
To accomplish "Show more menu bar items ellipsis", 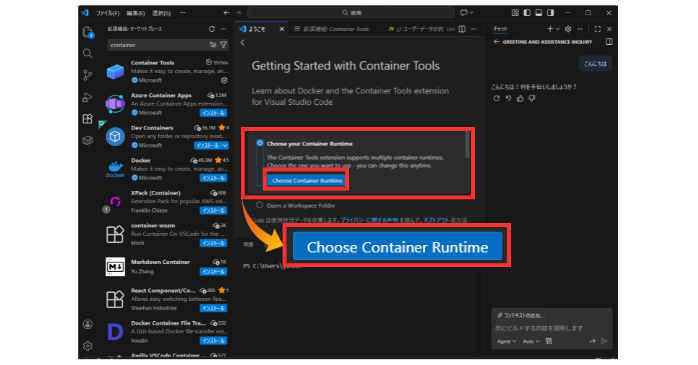I will [183, 13].
